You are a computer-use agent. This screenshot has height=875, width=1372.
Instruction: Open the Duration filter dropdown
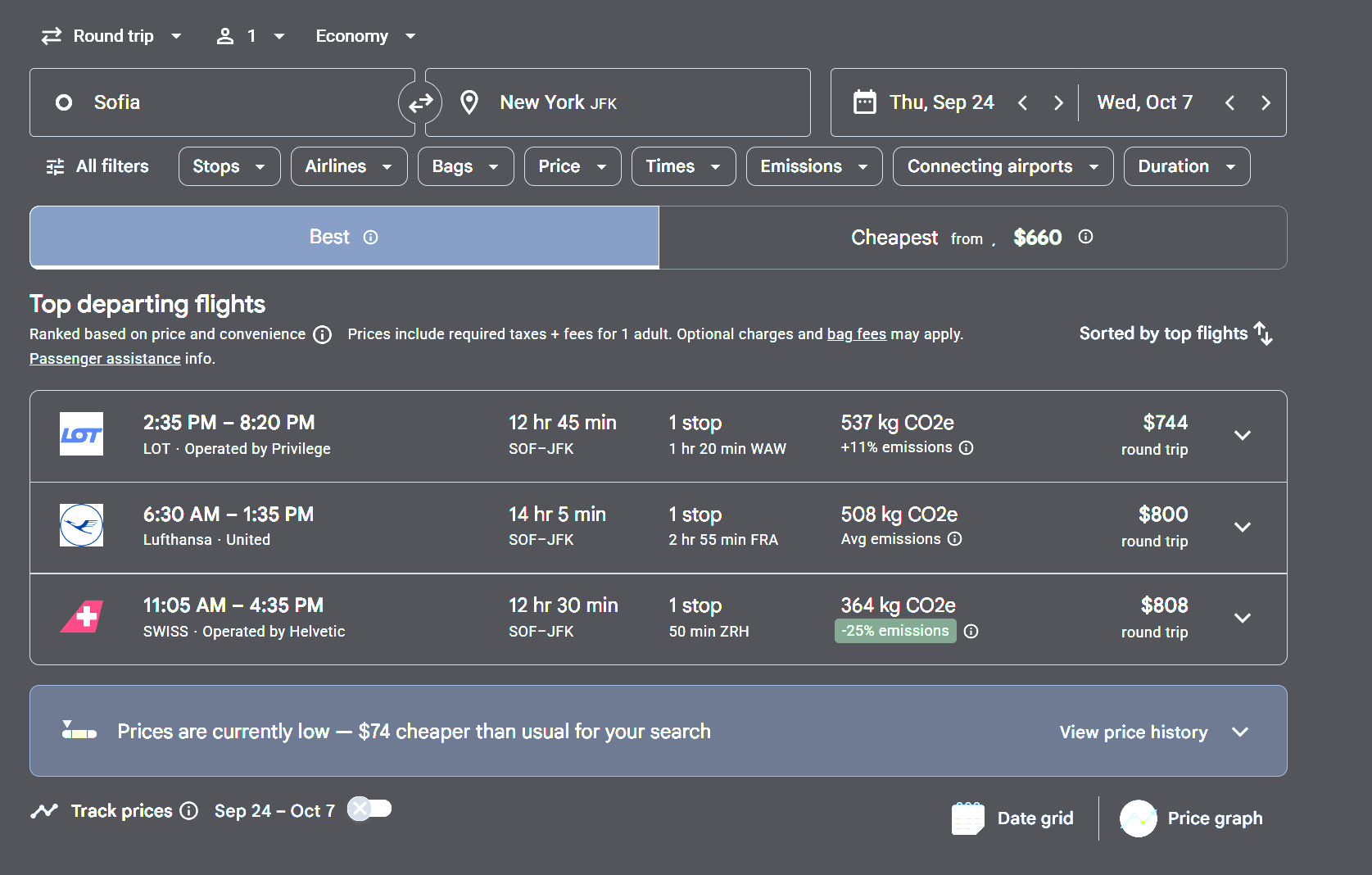click(1187, 166)
